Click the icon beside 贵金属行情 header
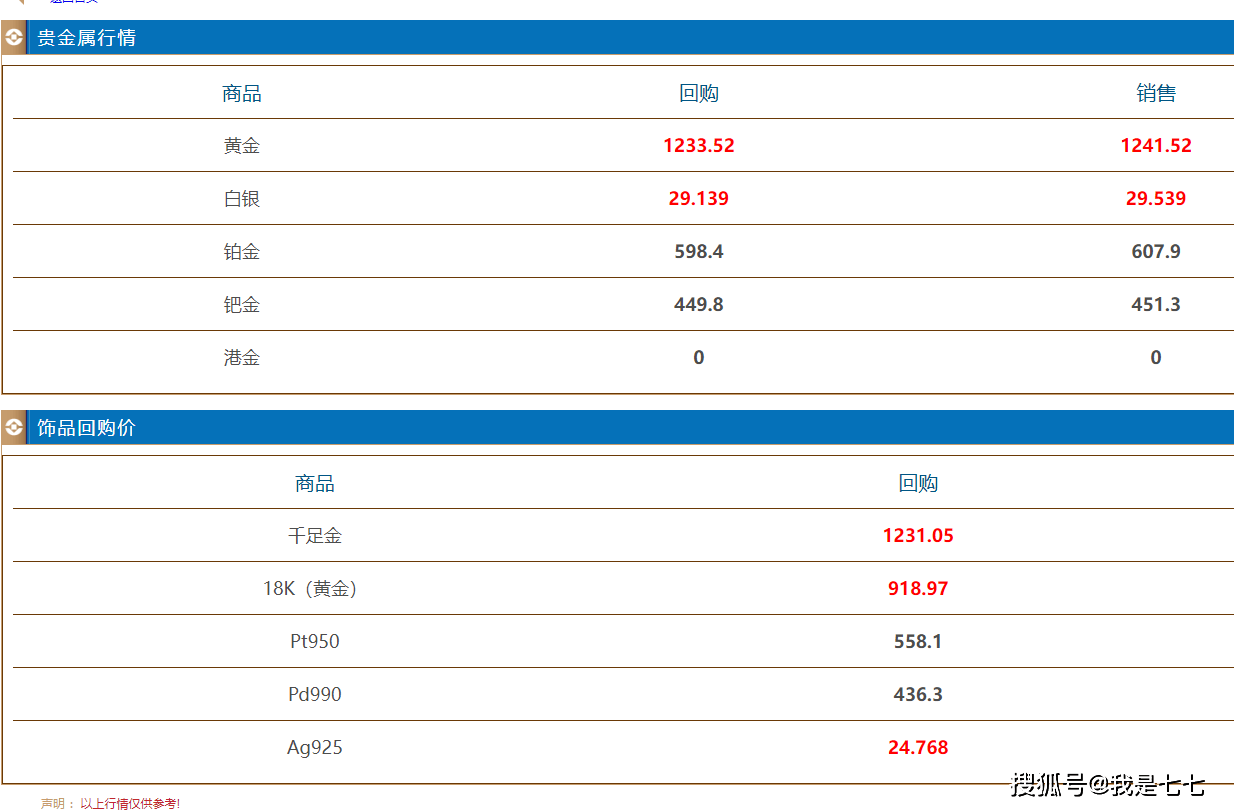This screenshot has width=1234, height=811. [x=14, y=38]
